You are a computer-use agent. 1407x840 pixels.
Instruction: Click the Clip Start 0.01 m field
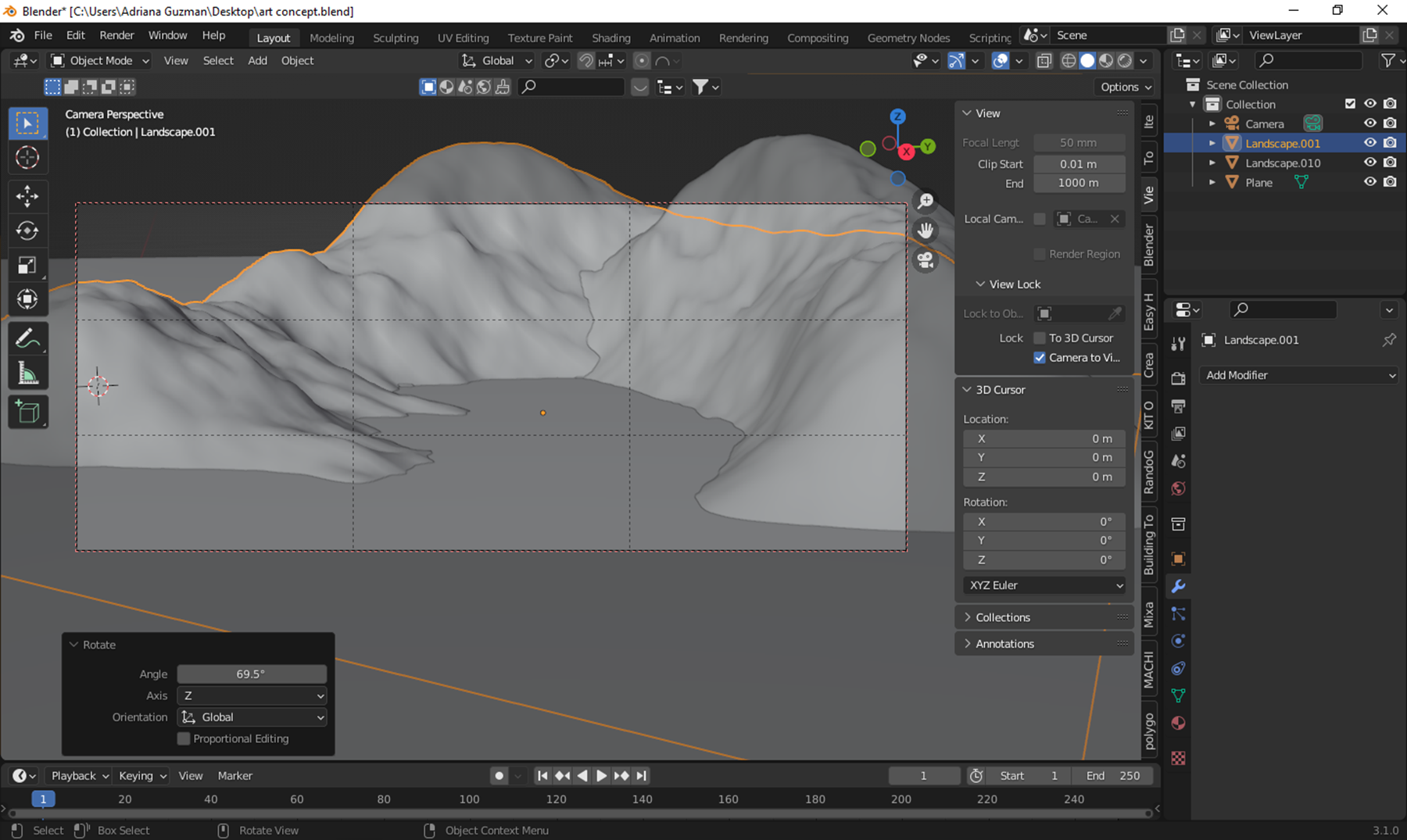click(x=1079, y=164)
